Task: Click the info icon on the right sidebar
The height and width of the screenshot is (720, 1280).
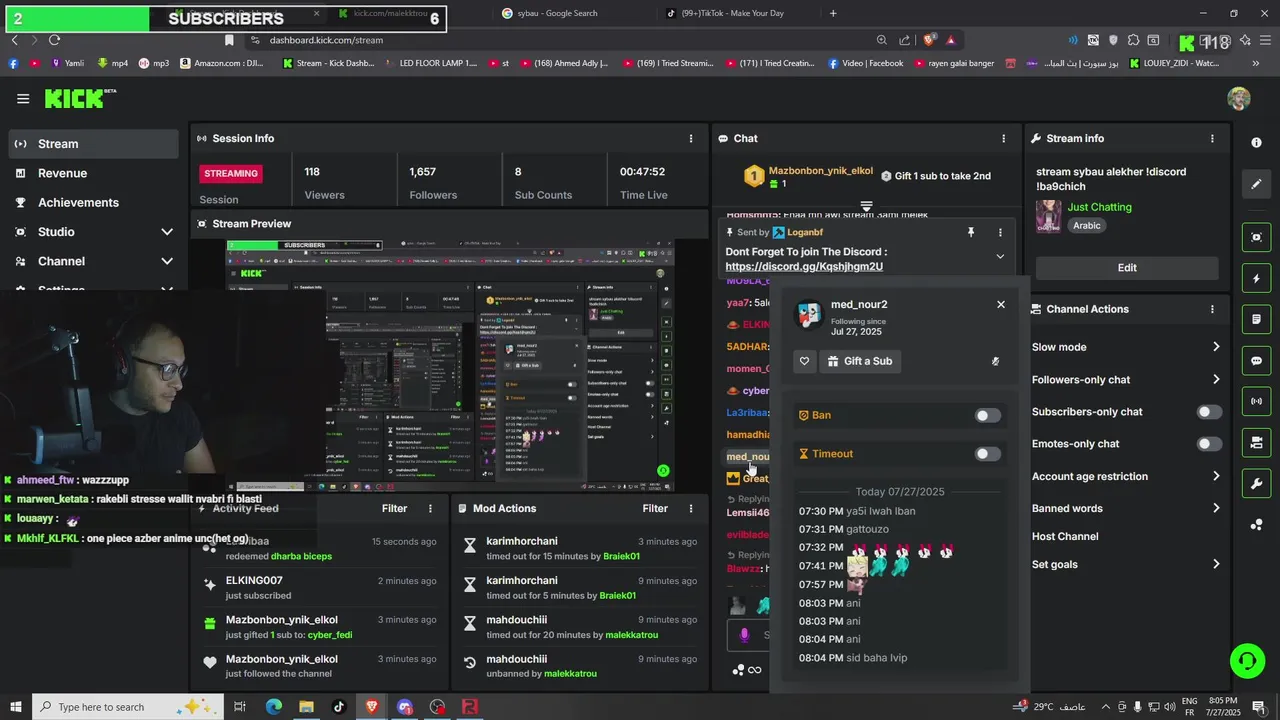Action: point(1256,143)
